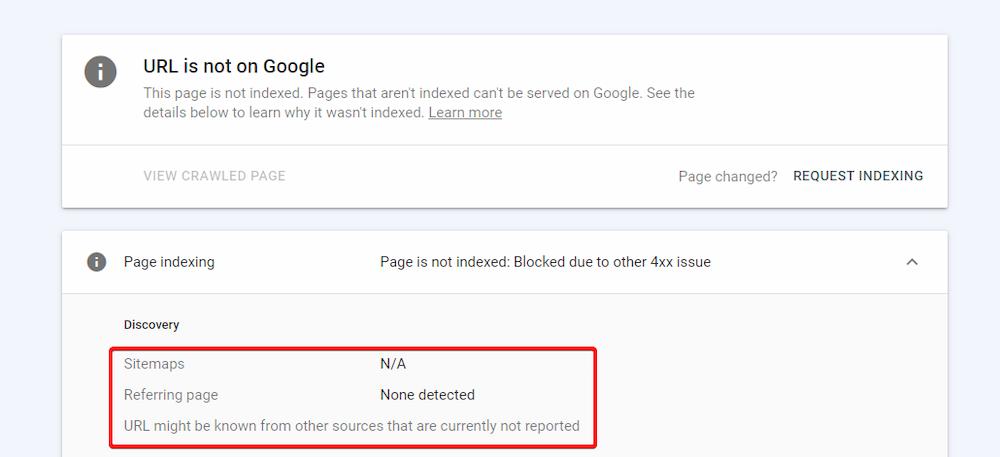Viewport: 1000px width, 457px height.
Task: Click the 'Blocked due to other 4xx issue' status text
Action: (x=612, y=262)
